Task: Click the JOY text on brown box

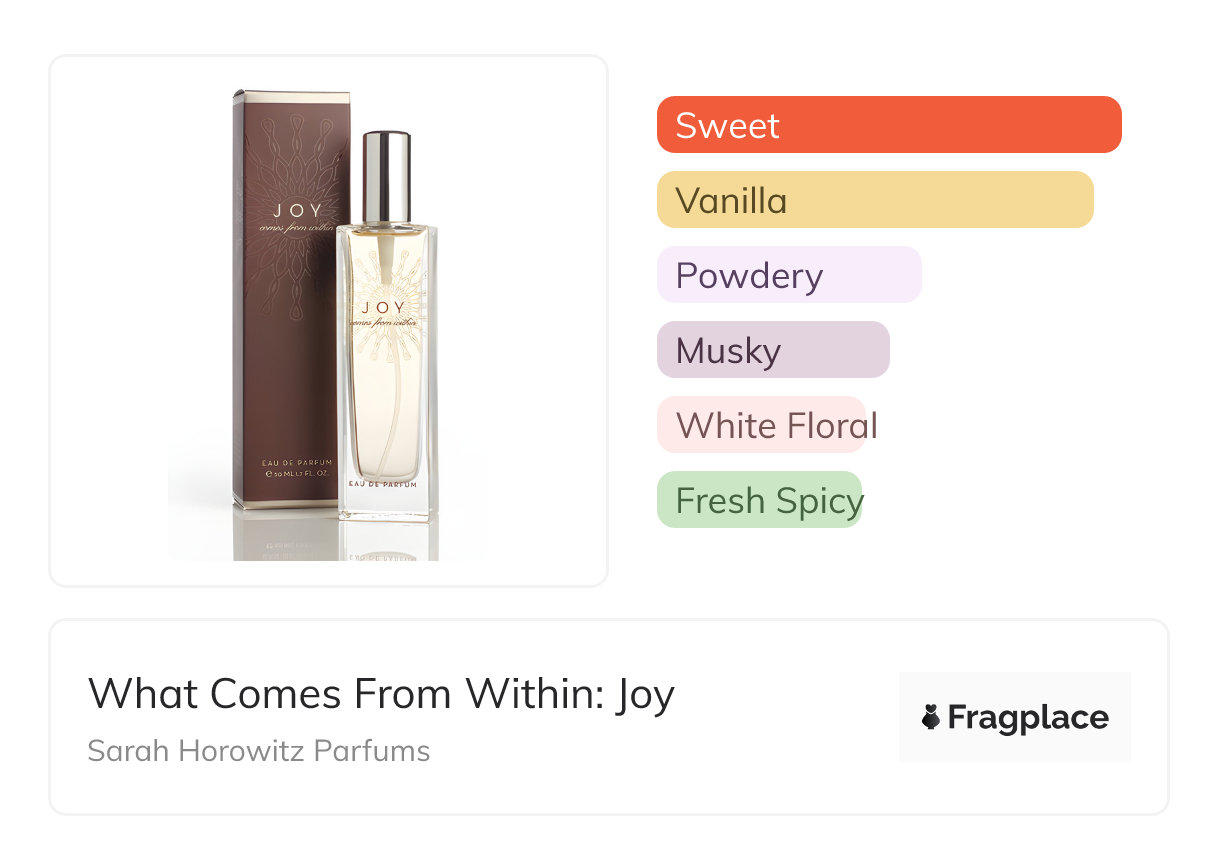Action: pyautogui.click(x=297, y=212)
